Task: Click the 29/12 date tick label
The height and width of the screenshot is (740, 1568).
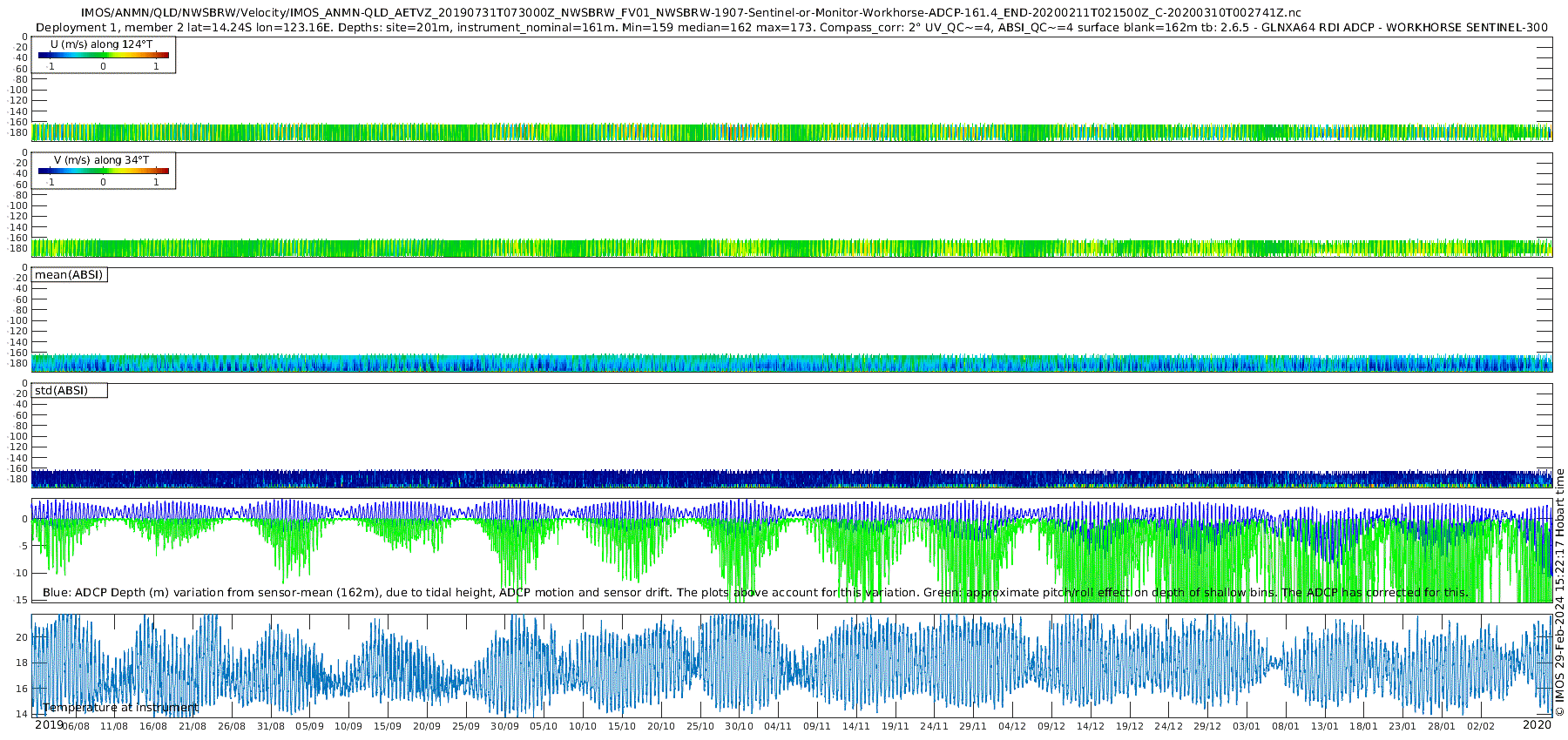Action: click(1207, 726)
